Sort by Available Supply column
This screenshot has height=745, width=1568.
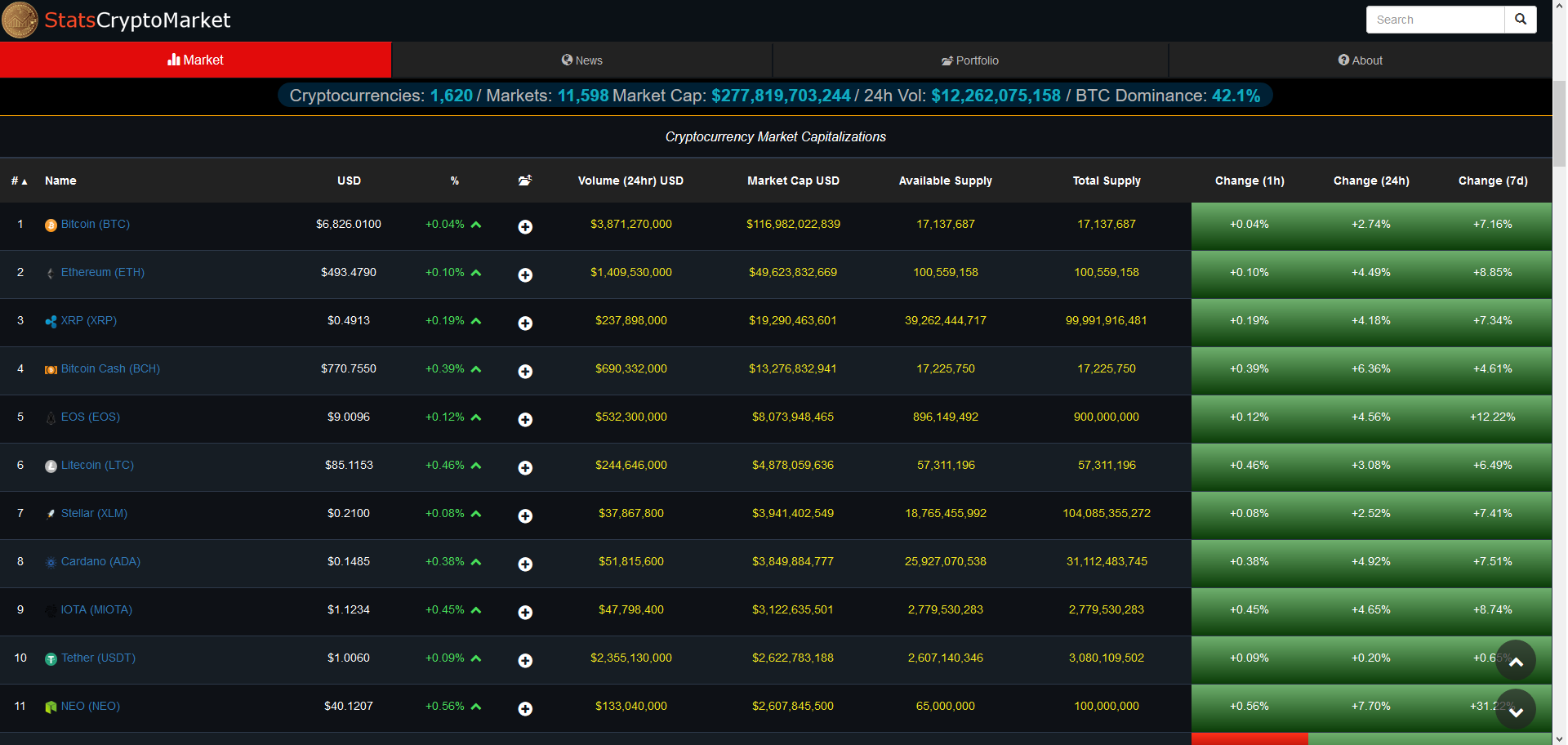tap(946, 181)
